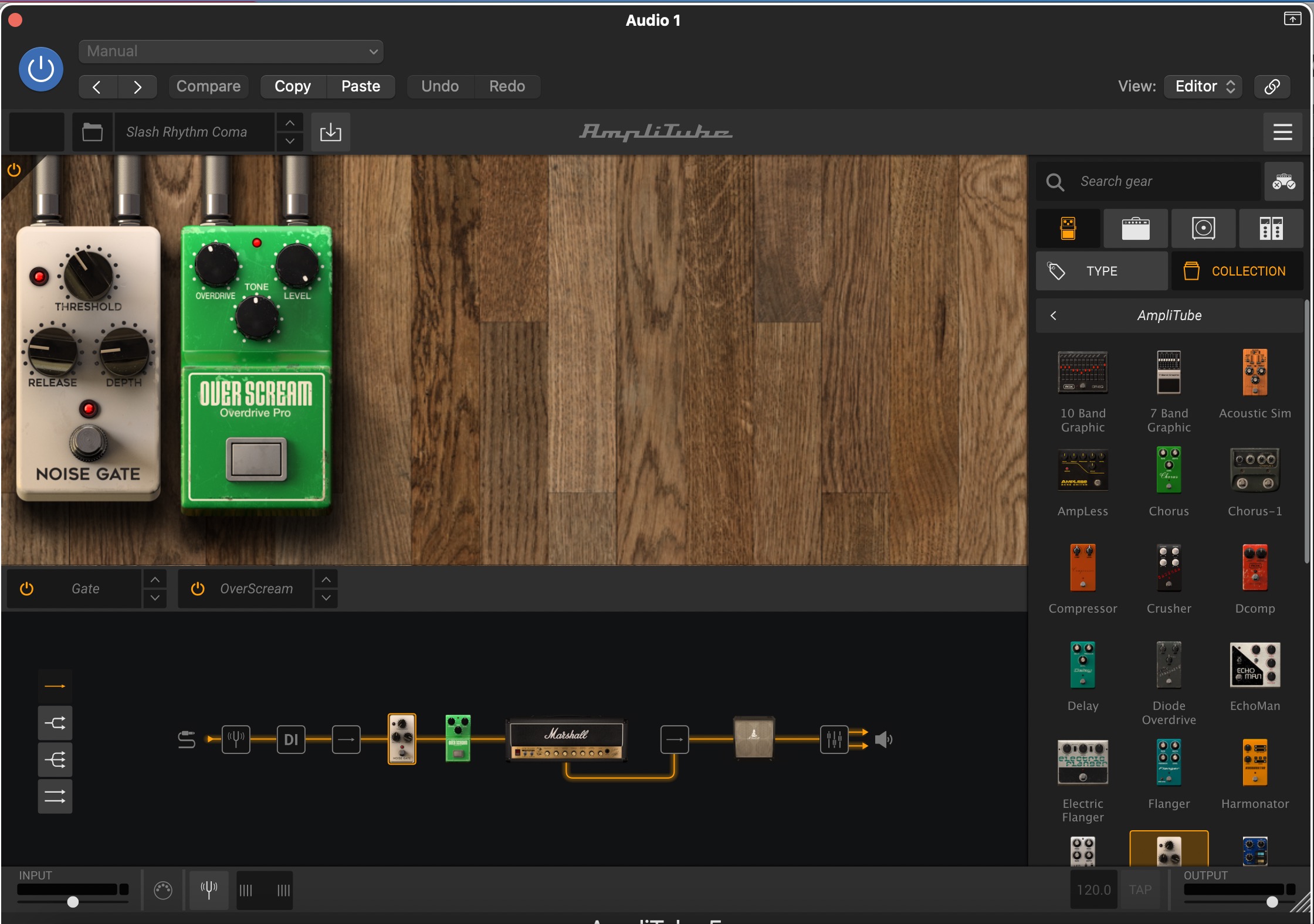Screen dimensions: 1314x924
Task: Select the Flanger pedal
Action: pos(1169,774)
